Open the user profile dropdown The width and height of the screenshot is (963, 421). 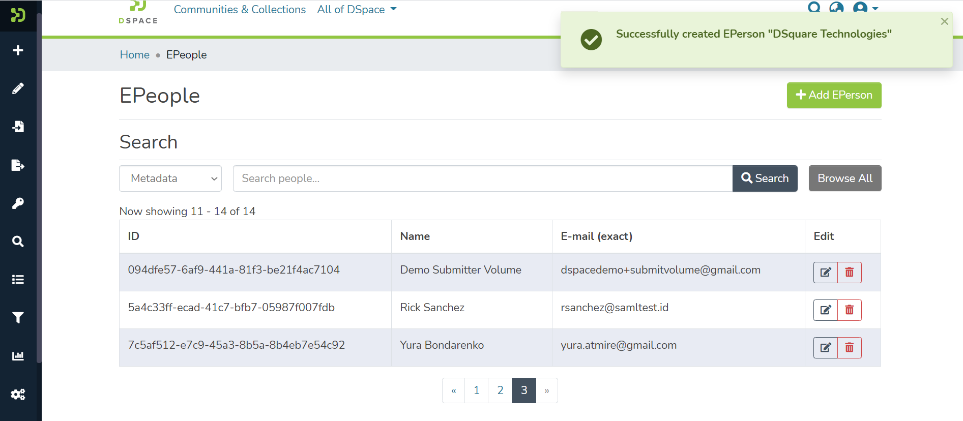pos(865,9)
